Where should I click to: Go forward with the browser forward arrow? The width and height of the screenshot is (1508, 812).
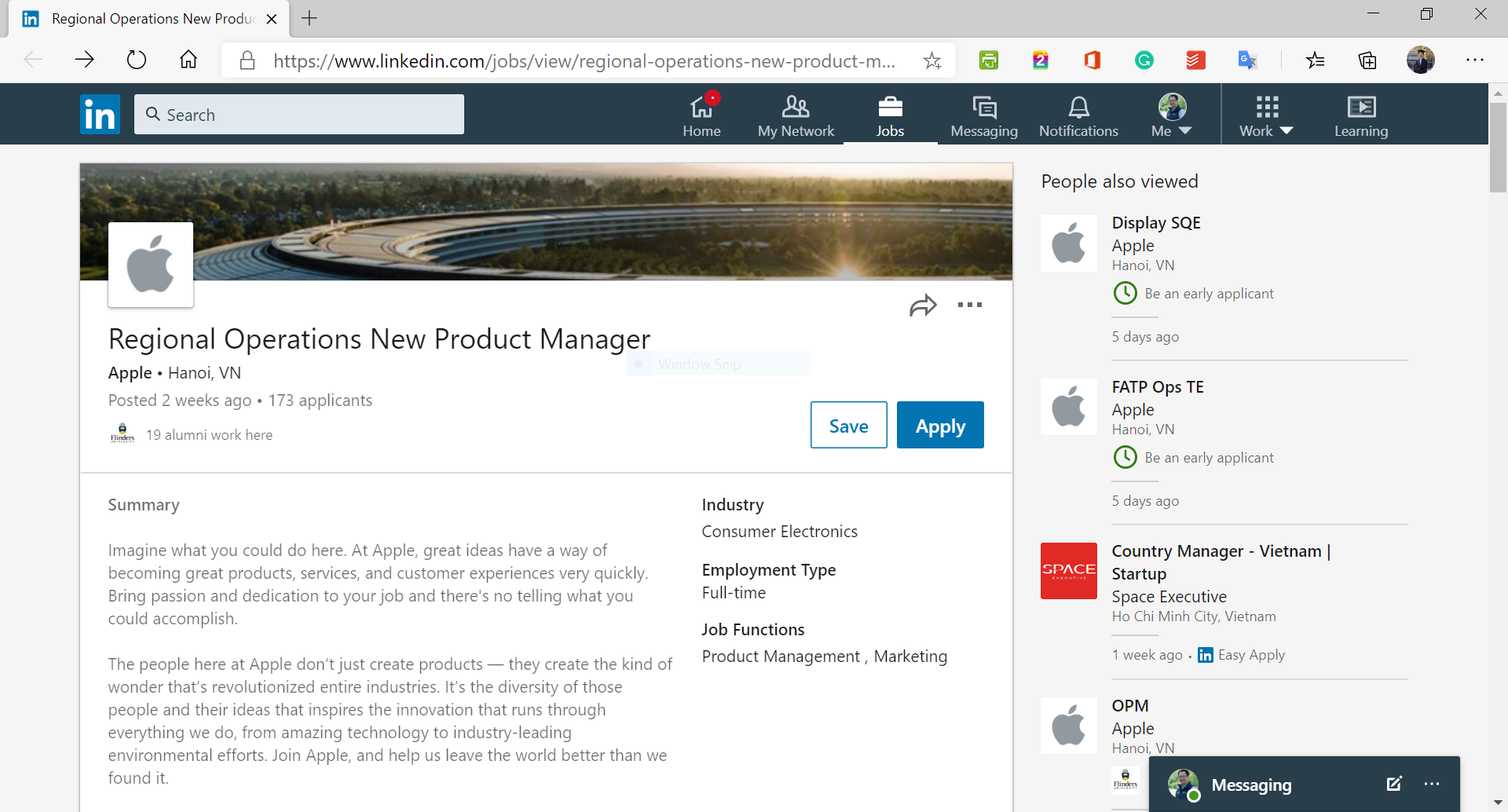coord(85,60)
